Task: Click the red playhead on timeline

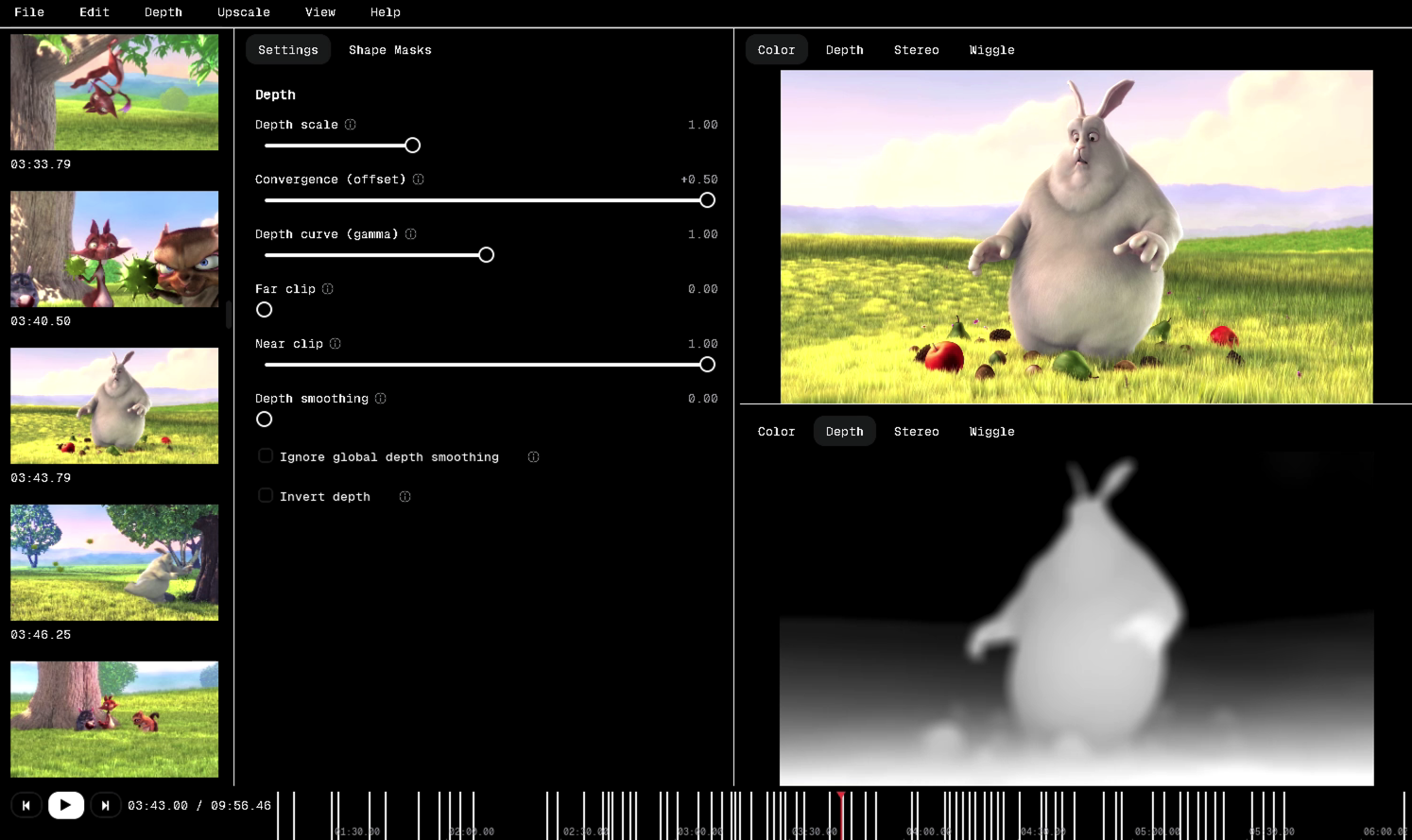Action: point(841,814)
